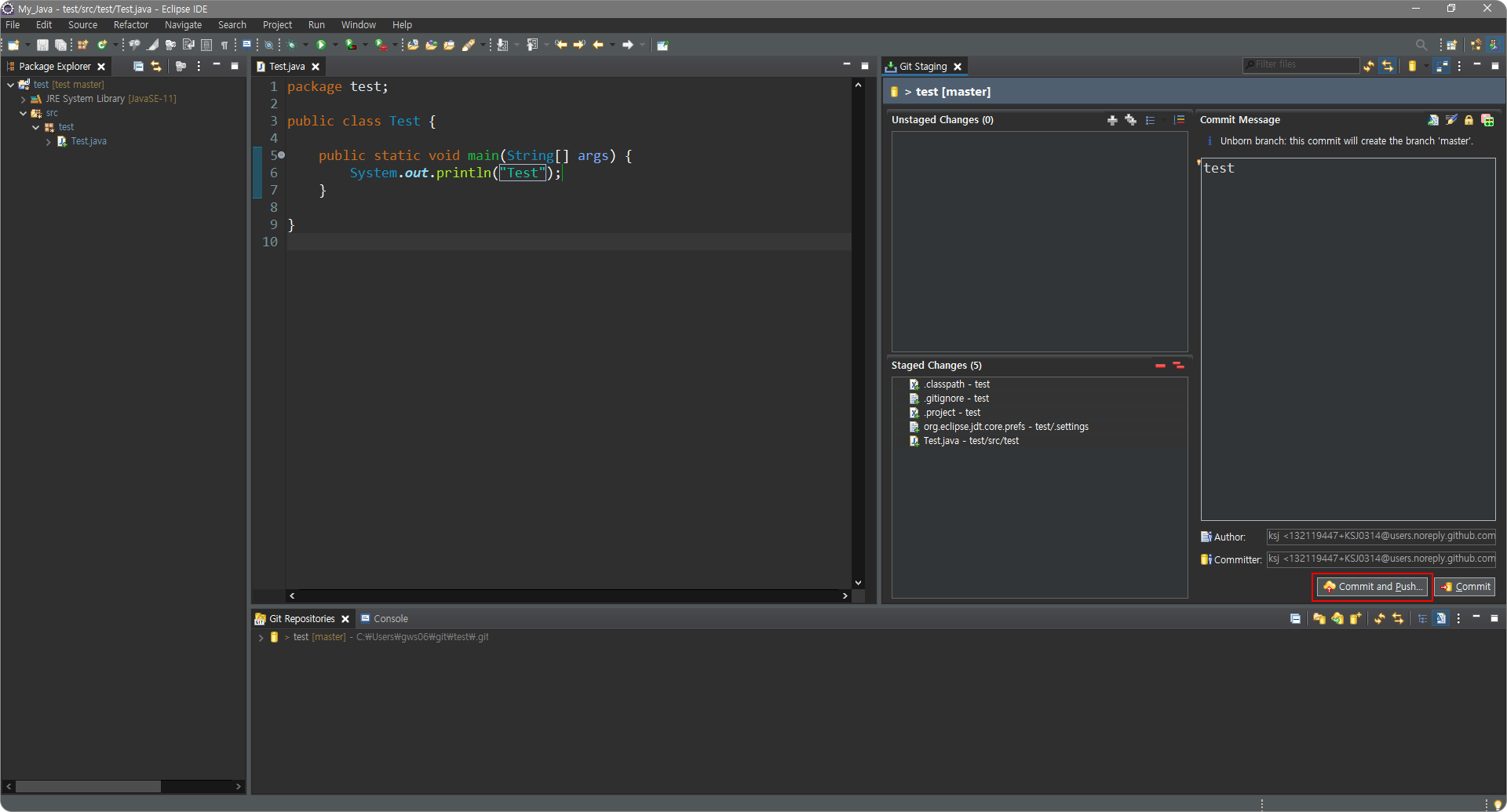This screenshot has height=812, width=1507.
Task: Click the Commit and Push button
Action: click(1373, 587)
